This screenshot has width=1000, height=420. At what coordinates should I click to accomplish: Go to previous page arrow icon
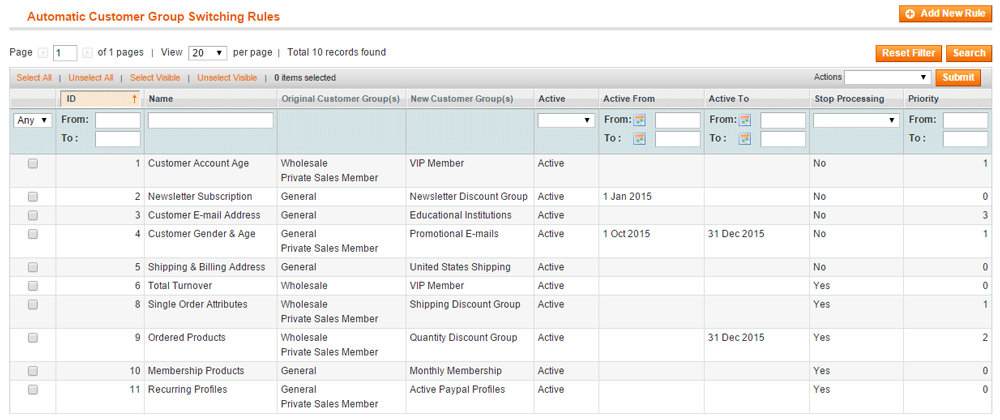pyautogui.click(x=44, y=52)
